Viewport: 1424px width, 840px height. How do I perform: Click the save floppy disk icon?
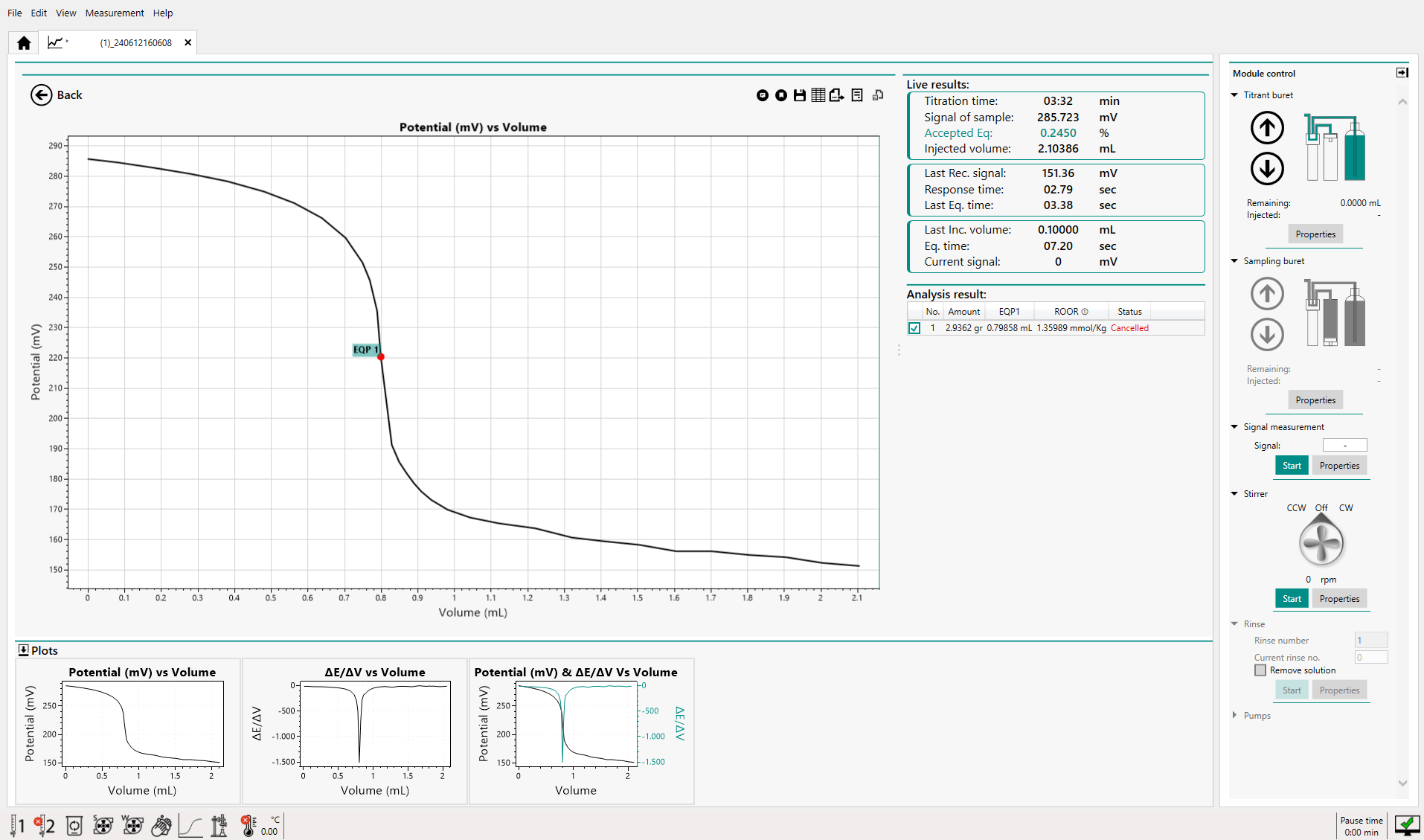pyautogui.click(x=799, y=95)
